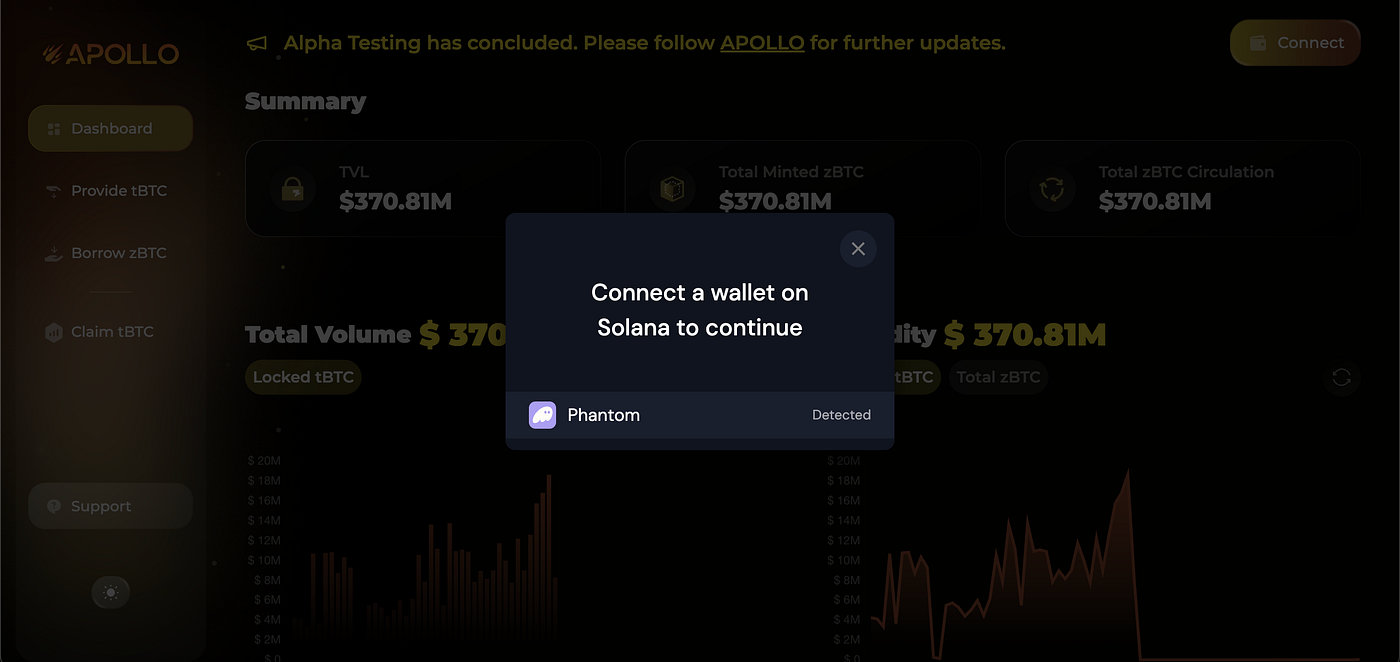1400x662 pixels.
Task: Click the Total zBTC Circulation refresh icon
Action: [x=1052, y=188]
